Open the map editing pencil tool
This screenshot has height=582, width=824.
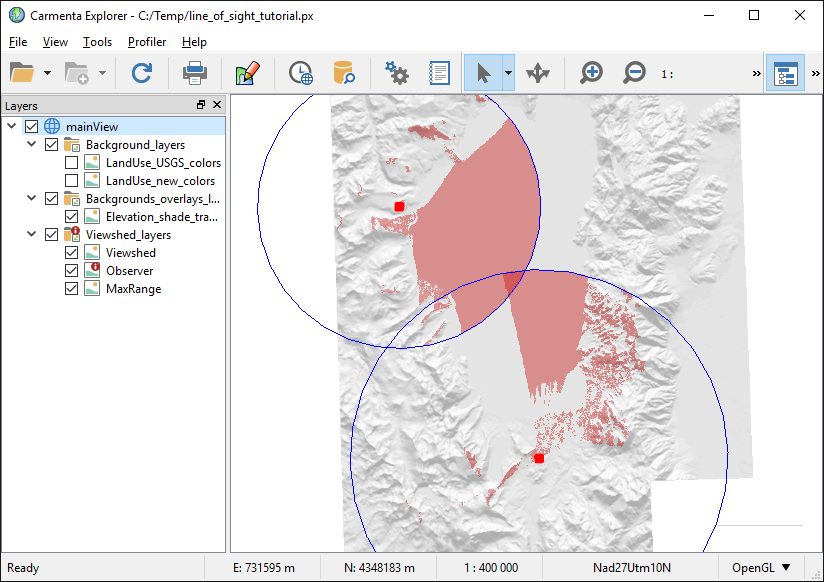coord(247,73)
